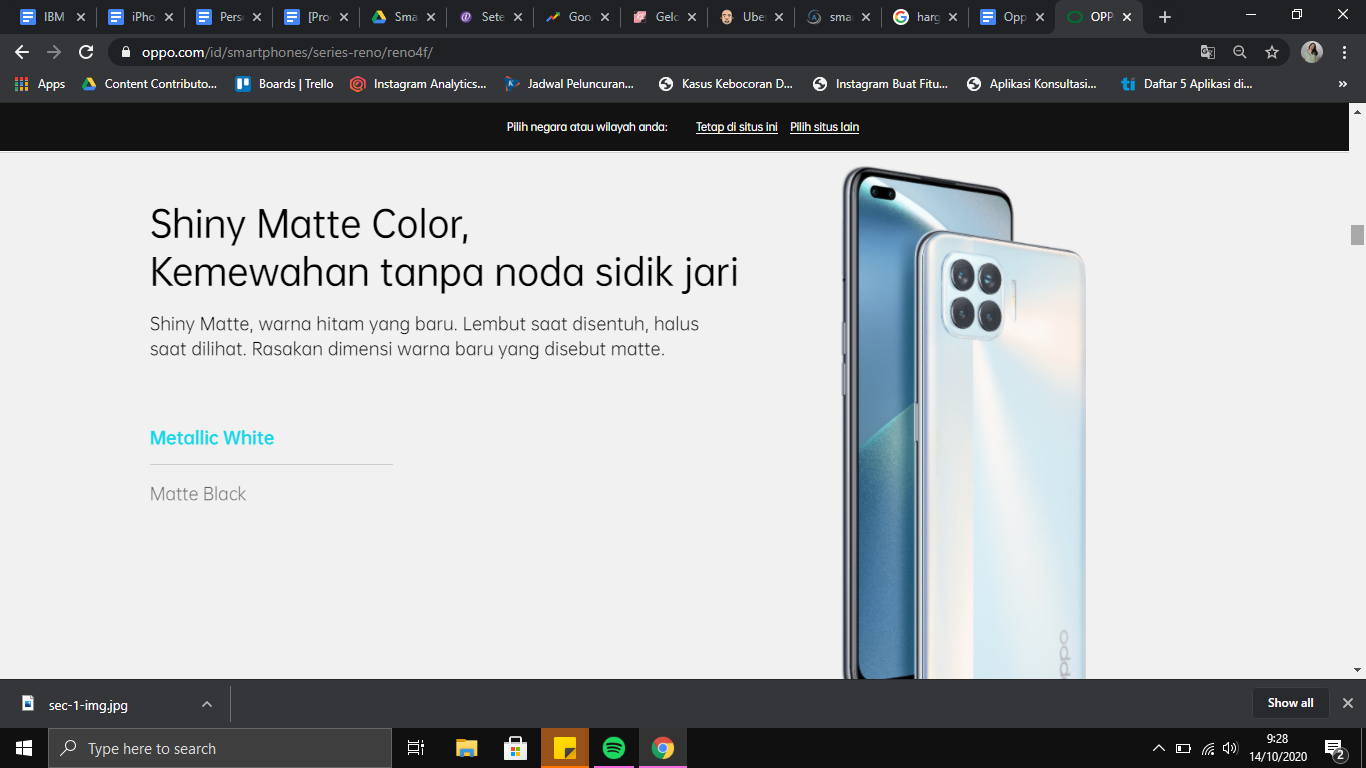Select the Metallic White color option

(x=212, y=438)
